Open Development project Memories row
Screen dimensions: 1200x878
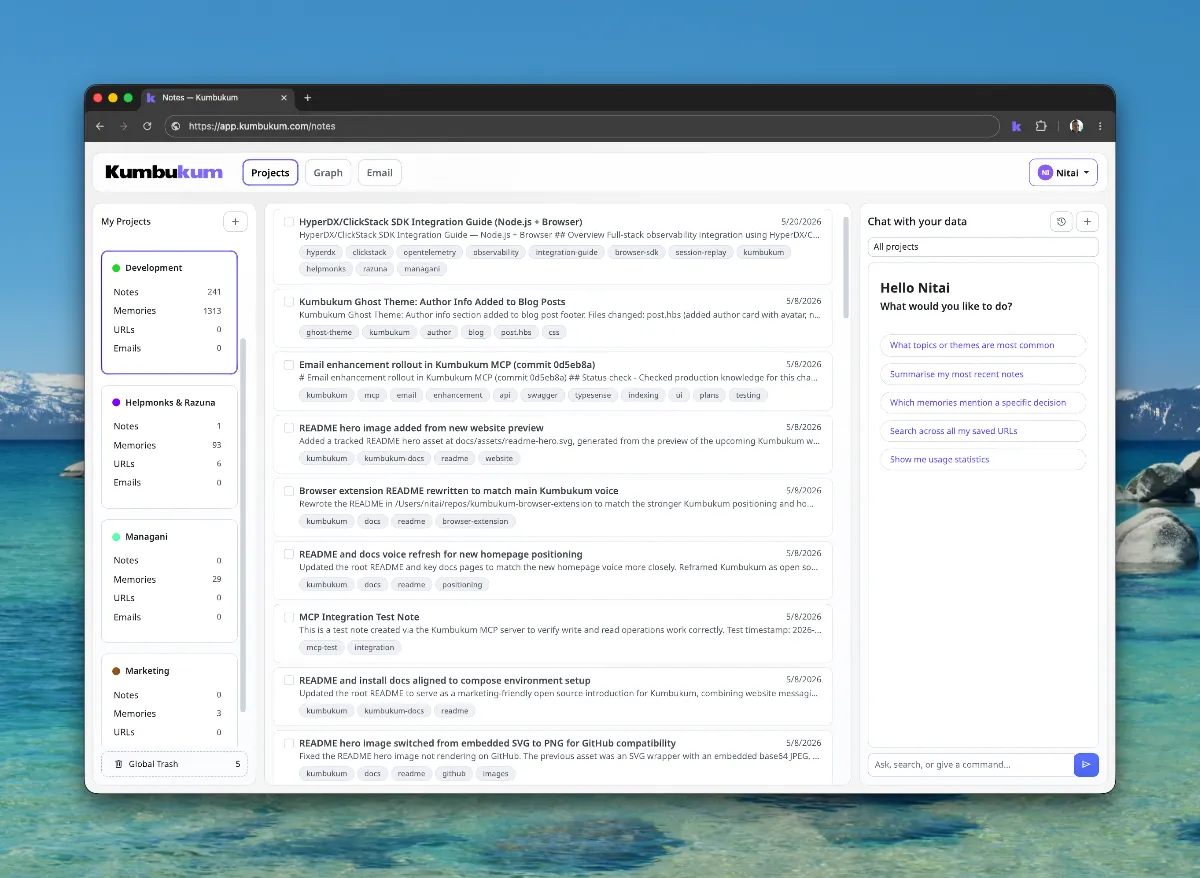point(167,311)
